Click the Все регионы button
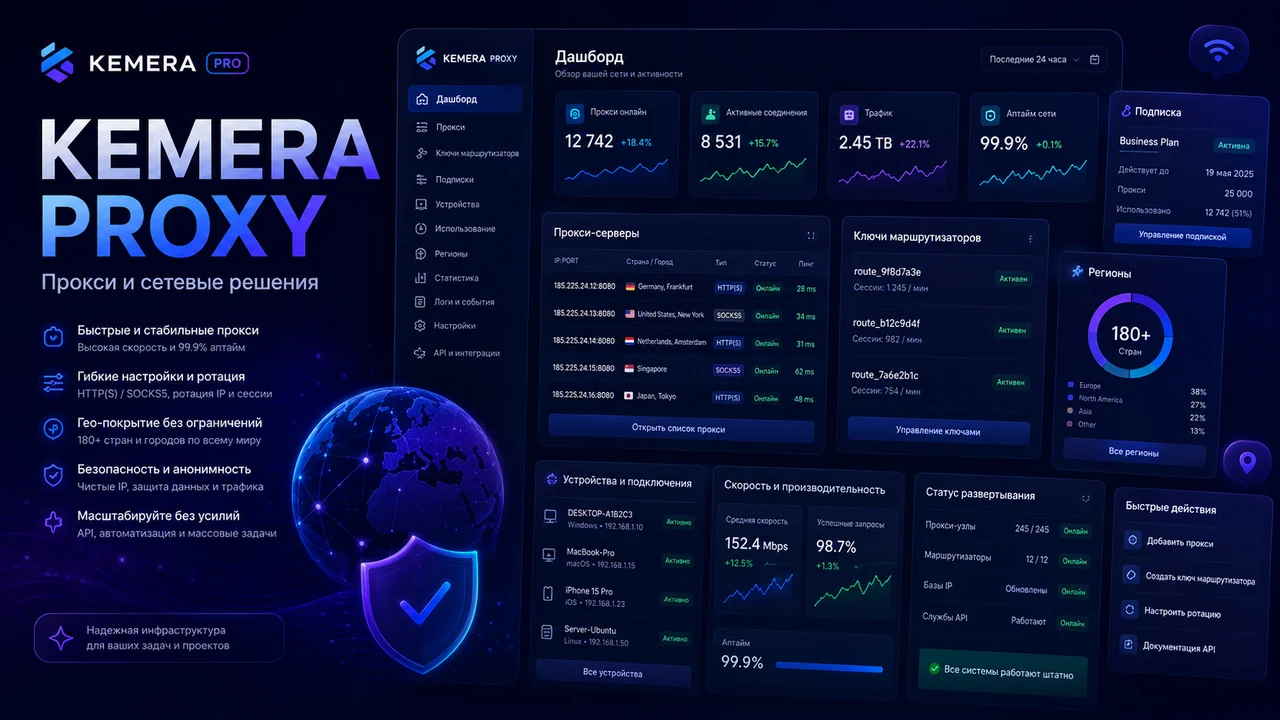Viewport: 1280px width, 720px height. [x=1134, y=453]
